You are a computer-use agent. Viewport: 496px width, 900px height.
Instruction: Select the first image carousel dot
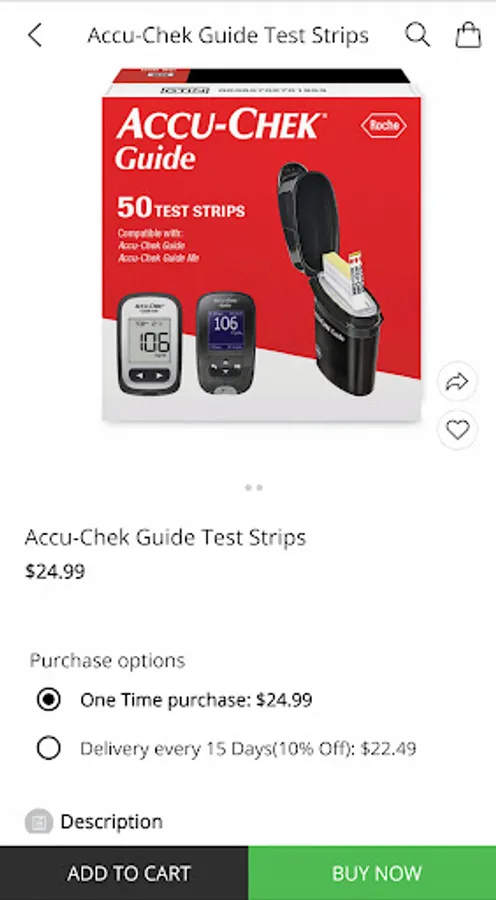pyautogui.click(x=248, y=488)
